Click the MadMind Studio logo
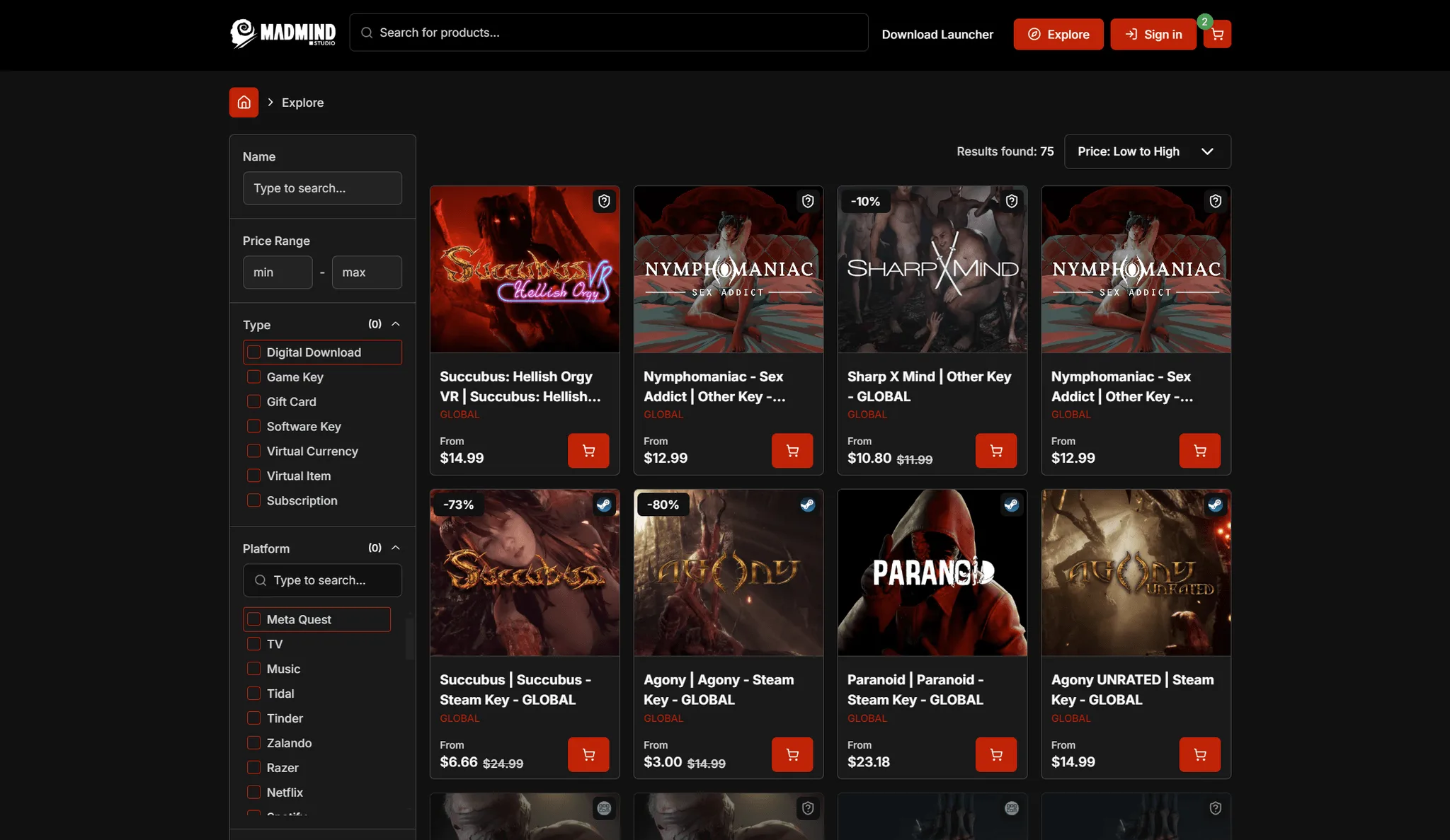 [x=283, y=33]
